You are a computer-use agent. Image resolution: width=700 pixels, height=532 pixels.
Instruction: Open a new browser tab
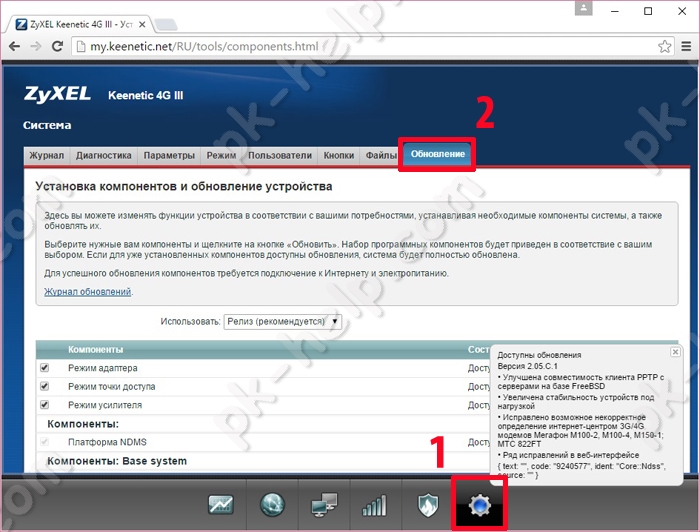coord(166,25)
